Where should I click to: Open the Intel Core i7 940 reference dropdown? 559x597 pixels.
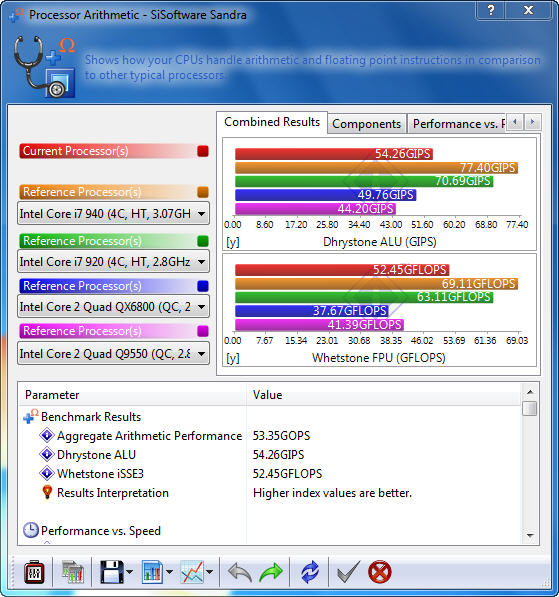coord(113,214)
